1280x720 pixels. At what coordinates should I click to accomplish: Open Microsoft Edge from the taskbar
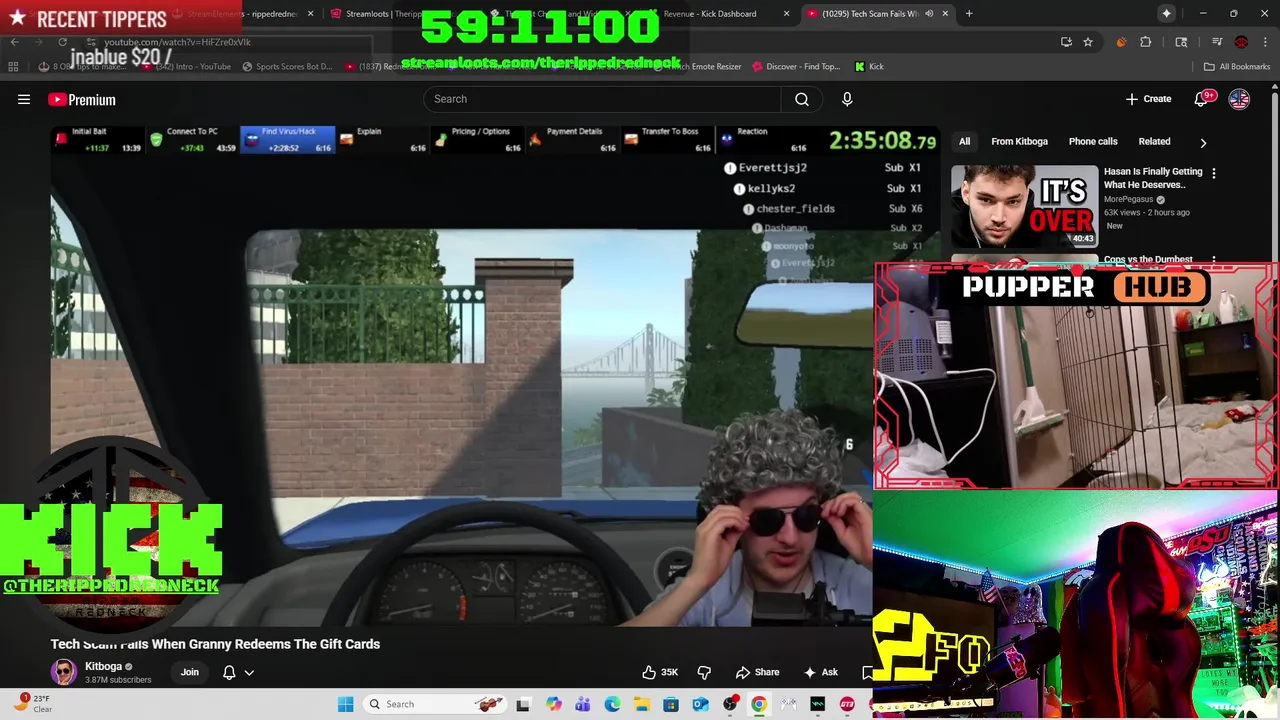(612, 704)
